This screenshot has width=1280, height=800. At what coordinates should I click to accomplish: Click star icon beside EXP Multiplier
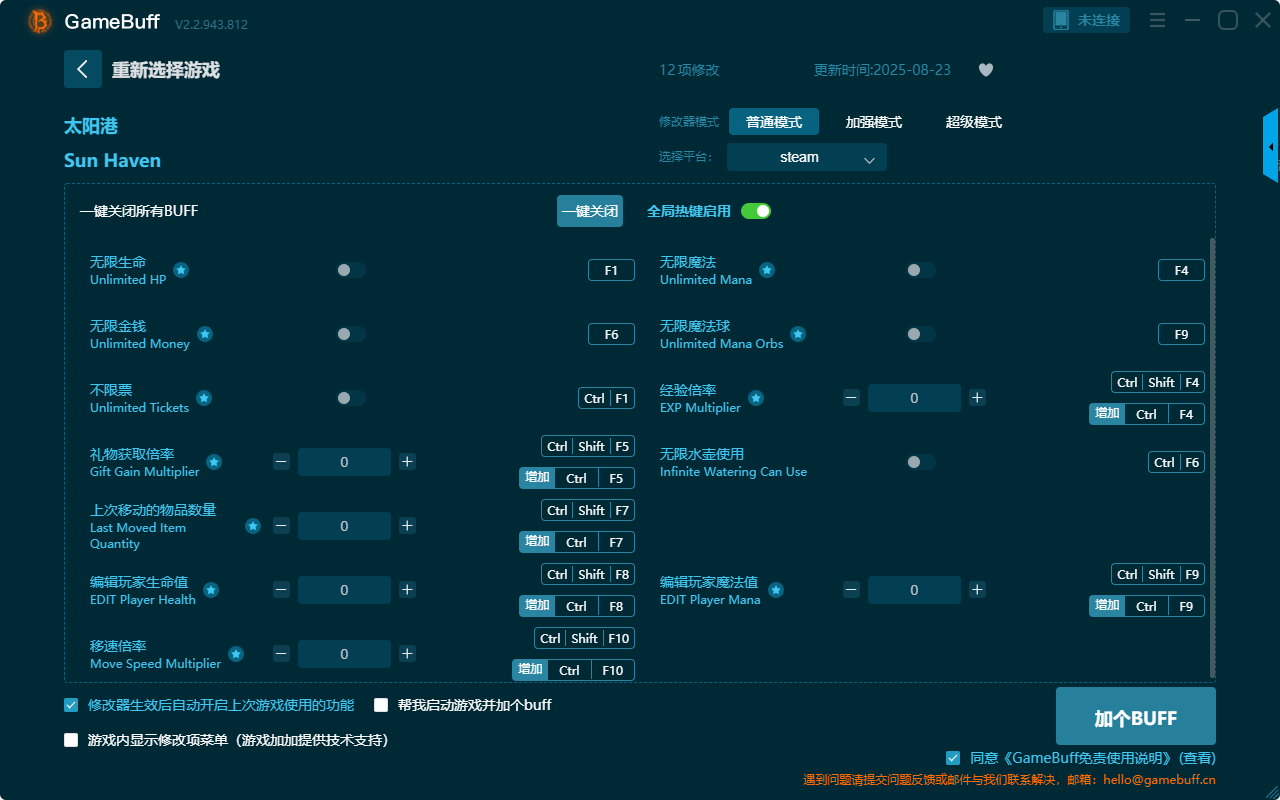pyautogui.click(x=756, y=398)
